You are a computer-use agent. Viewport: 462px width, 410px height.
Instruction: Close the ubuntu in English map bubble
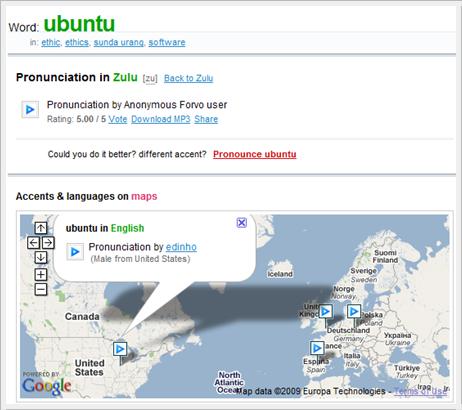tap(242, 222)
